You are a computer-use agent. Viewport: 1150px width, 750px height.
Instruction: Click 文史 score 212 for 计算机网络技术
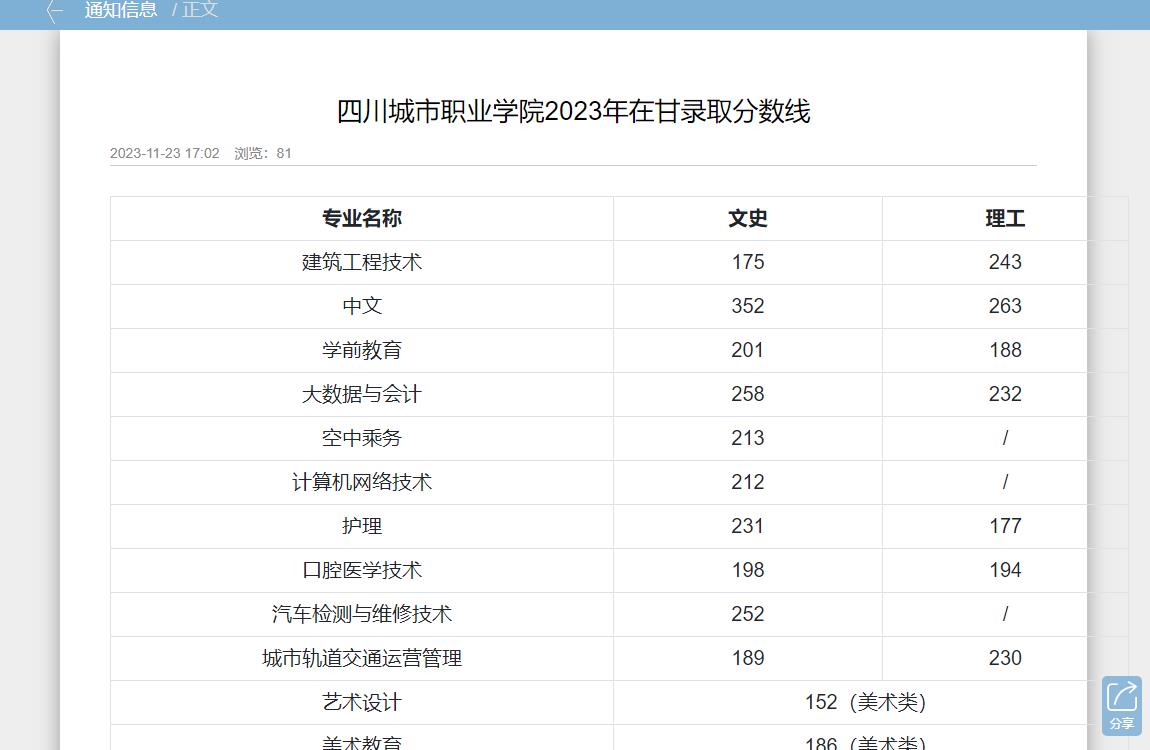tap(747, 482)
